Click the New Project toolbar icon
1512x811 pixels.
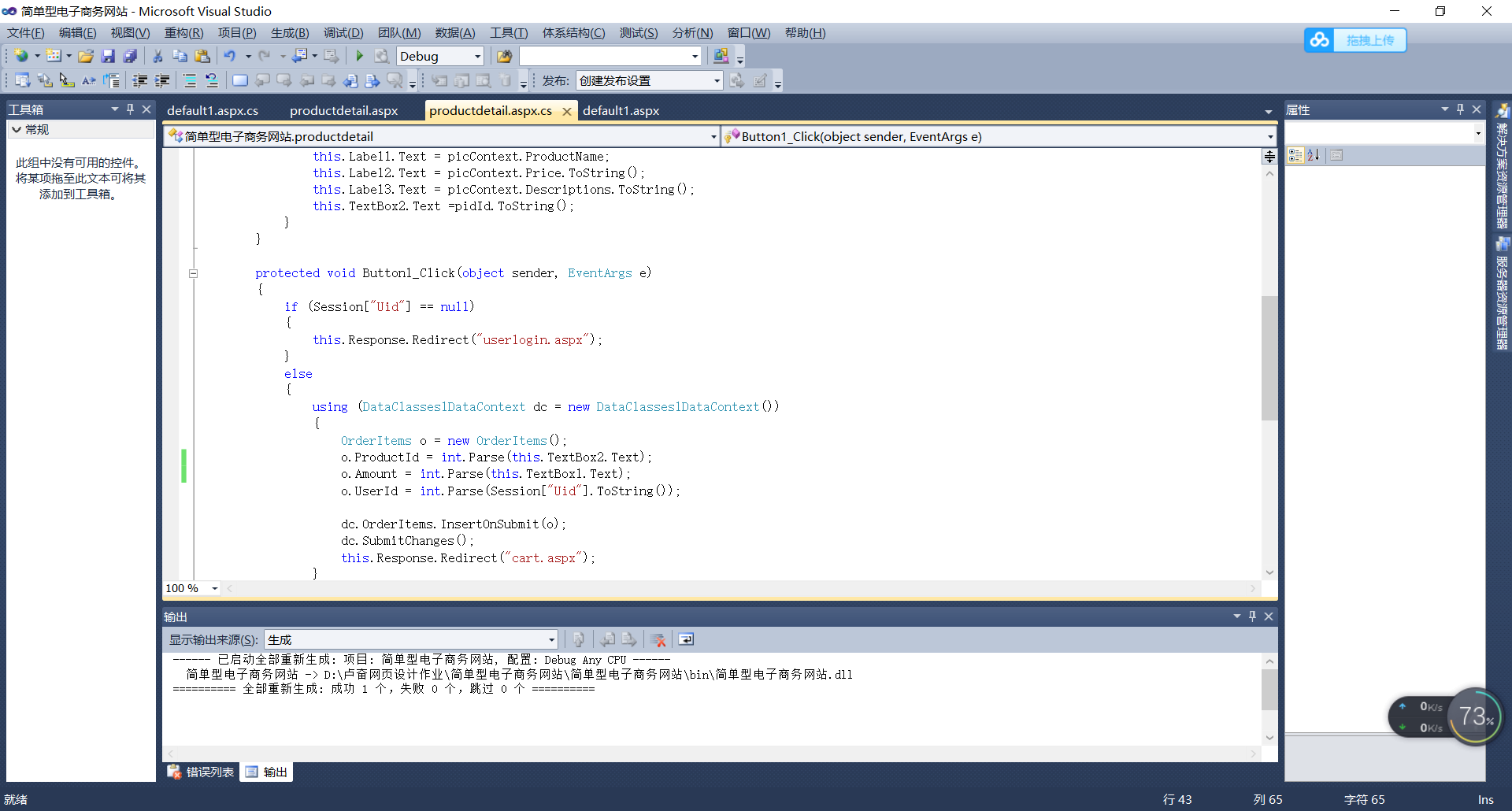click(21, 56)
